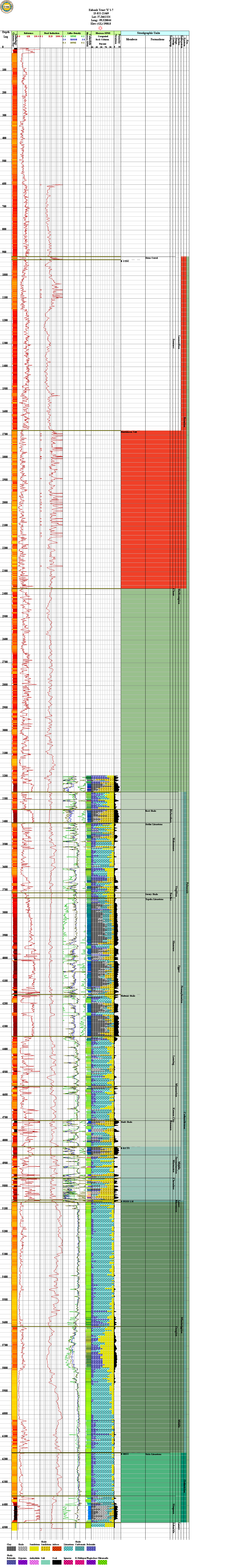
Task: Click the Members column heading
Action: click(131, 40)
